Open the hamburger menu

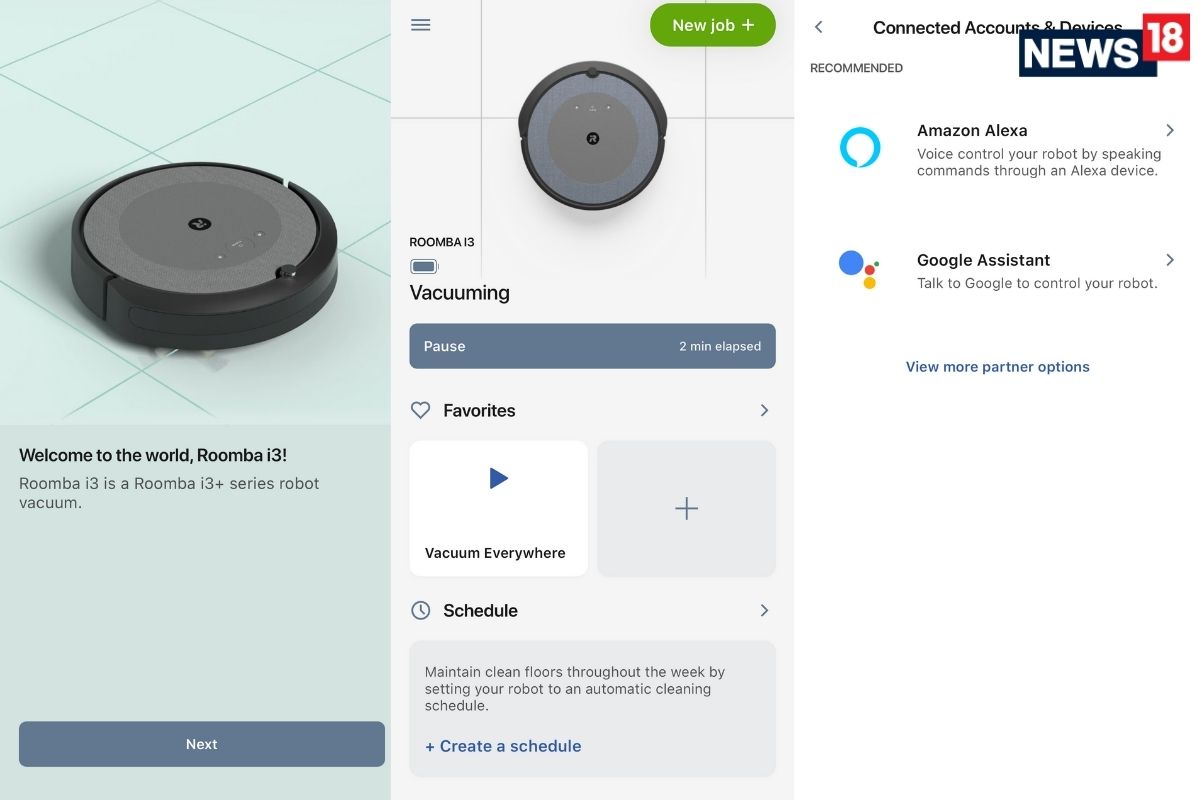coord(421,25)
